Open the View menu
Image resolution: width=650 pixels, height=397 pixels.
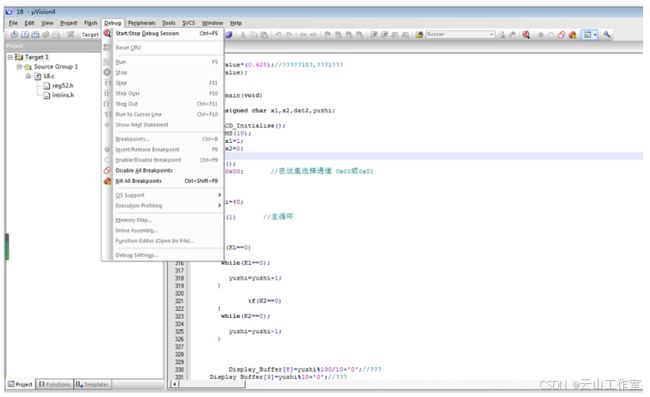pyautogui.click(x=47, y=23)
